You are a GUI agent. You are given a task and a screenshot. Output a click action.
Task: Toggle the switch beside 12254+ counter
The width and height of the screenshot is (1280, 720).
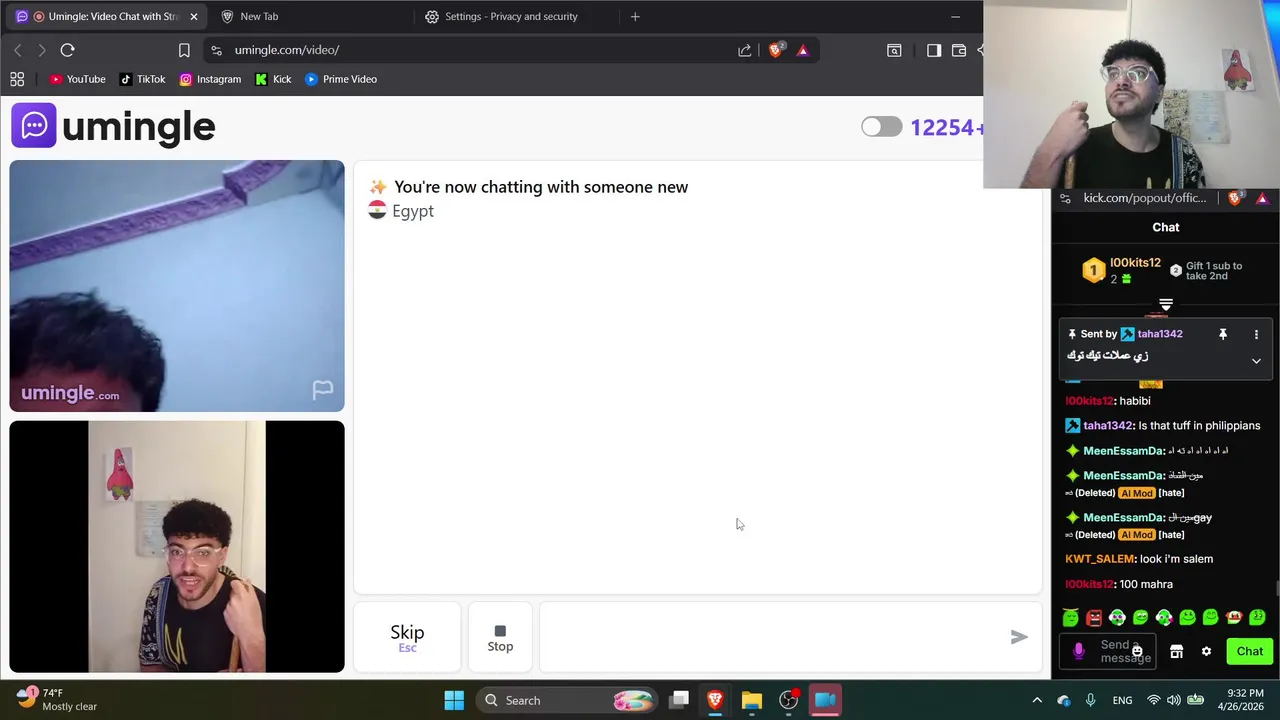881,127
